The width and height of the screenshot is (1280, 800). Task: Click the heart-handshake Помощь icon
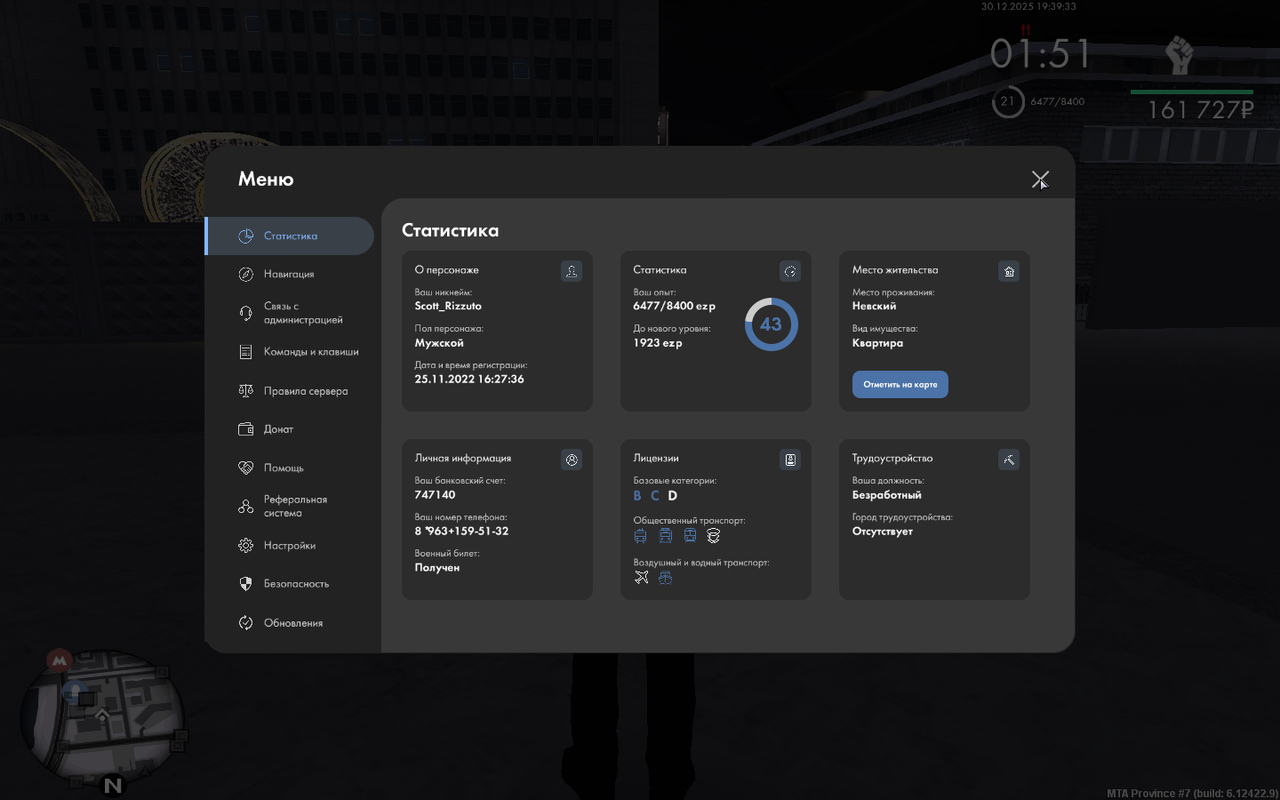[246, 468]
